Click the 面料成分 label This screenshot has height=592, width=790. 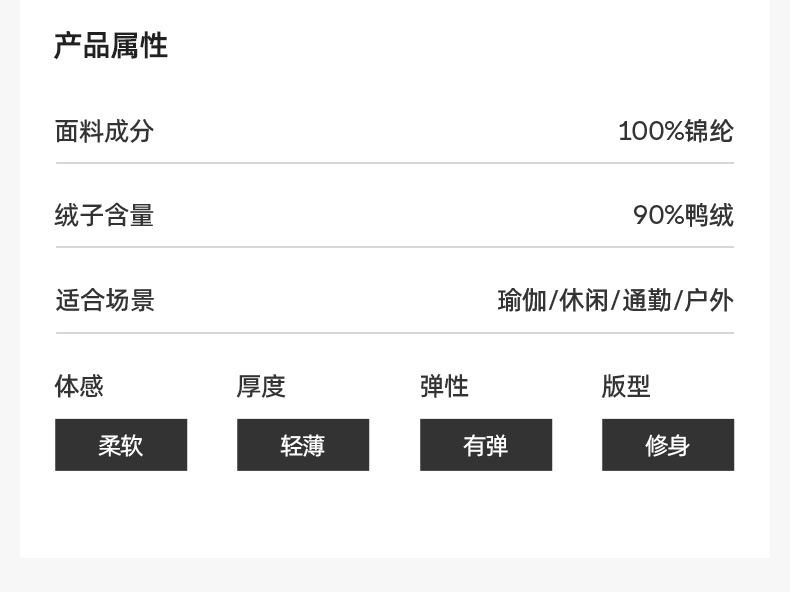point(105,131)
